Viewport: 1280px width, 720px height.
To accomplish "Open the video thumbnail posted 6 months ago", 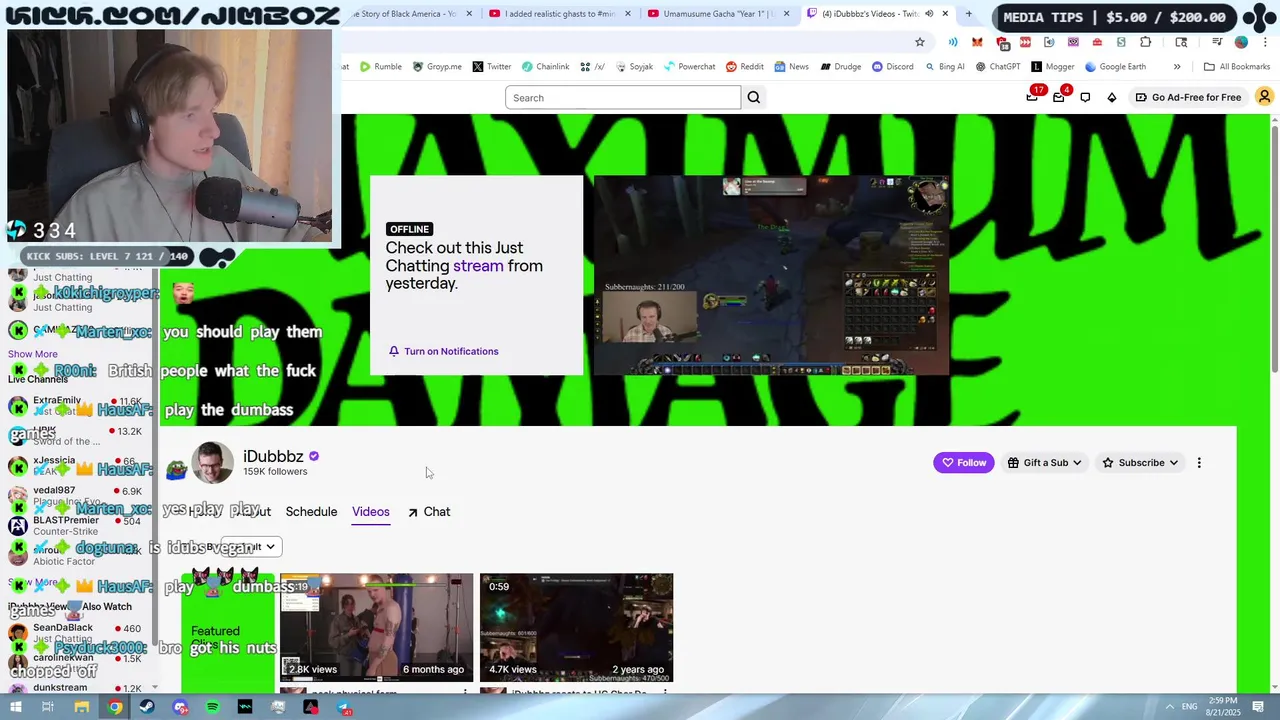I will [376, 627].
